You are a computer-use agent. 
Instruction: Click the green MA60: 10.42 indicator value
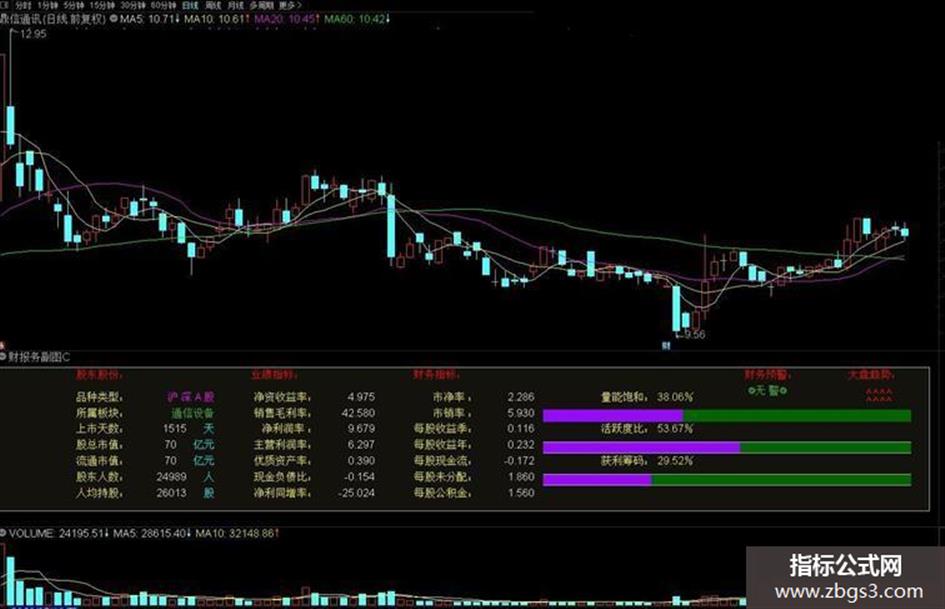pyautogui.click(x=357, y=19)
